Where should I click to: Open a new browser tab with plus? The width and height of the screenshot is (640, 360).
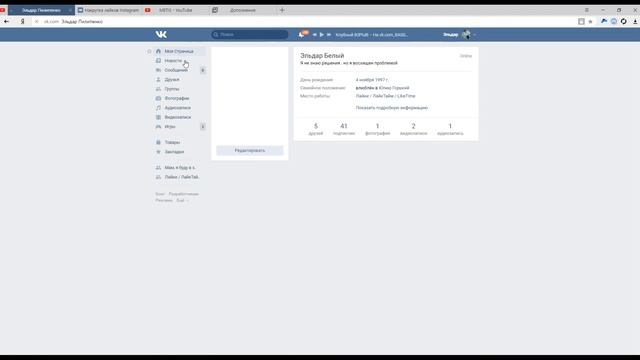click(282, 10)
